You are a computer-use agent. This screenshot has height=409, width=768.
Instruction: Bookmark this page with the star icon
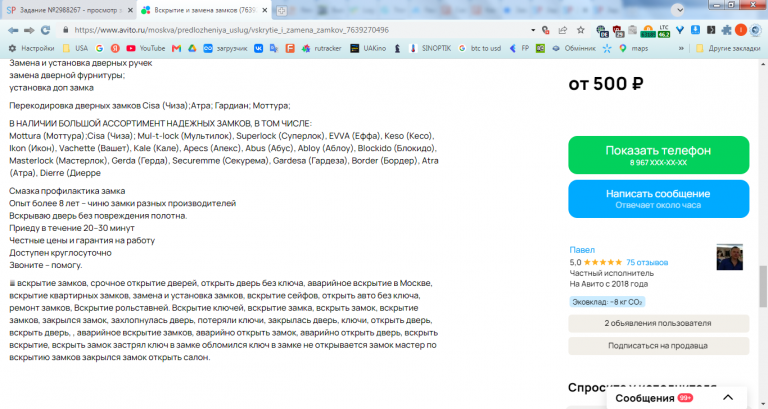(580, 30)
